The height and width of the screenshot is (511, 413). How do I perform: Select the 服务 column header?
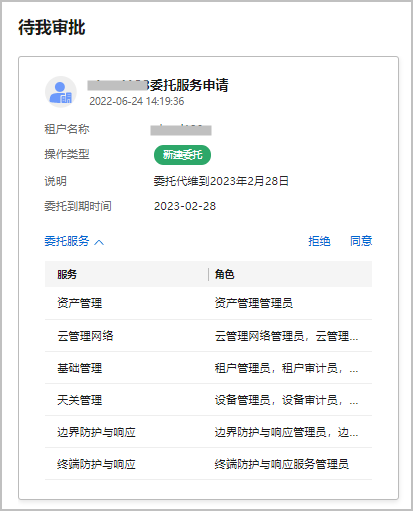(x=67, y=274)
